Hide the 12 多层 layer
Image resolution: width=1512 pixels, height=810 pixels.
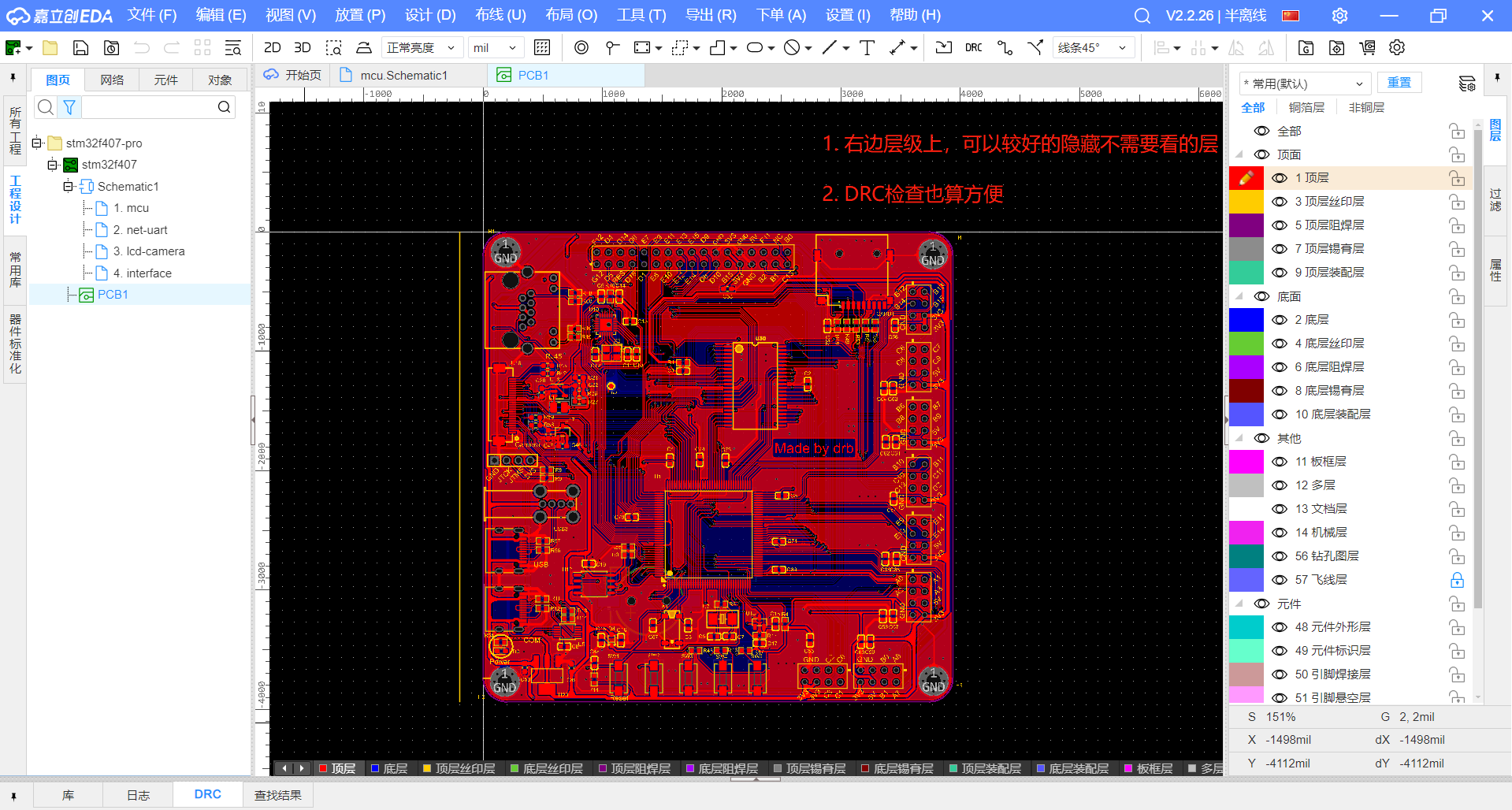click(x=1280, y=485)
